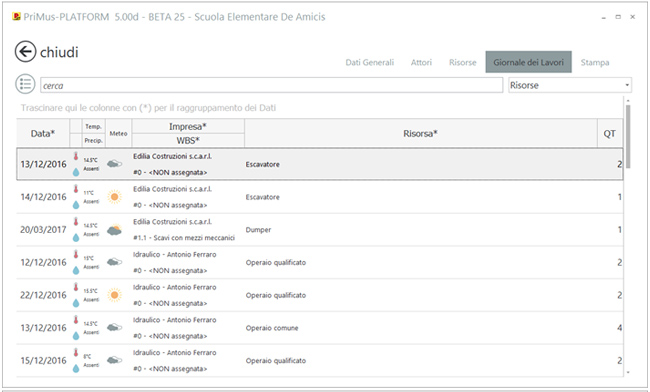Click the chiudi label to close
Viewport: 650px width, 392px height.
(59, 52)
